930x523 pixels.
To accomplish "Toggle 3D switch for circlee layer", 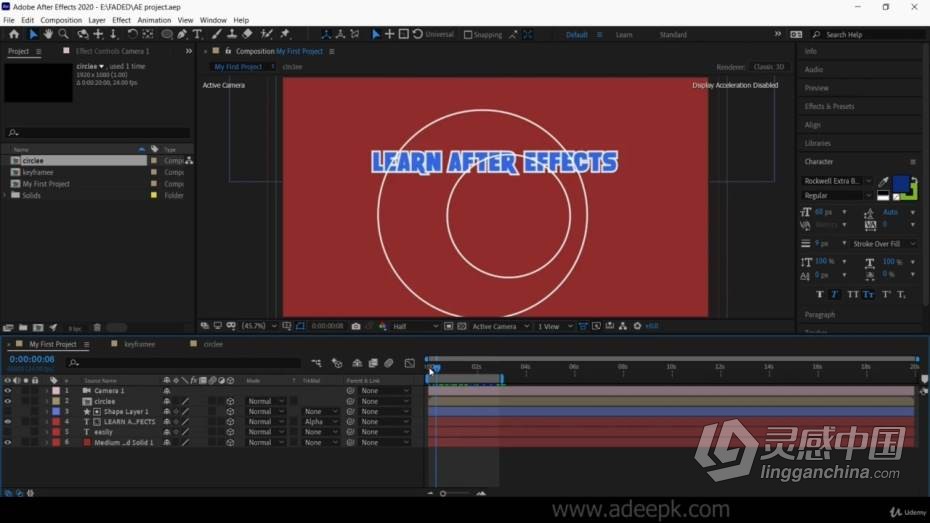I will [x=230, y=401].
